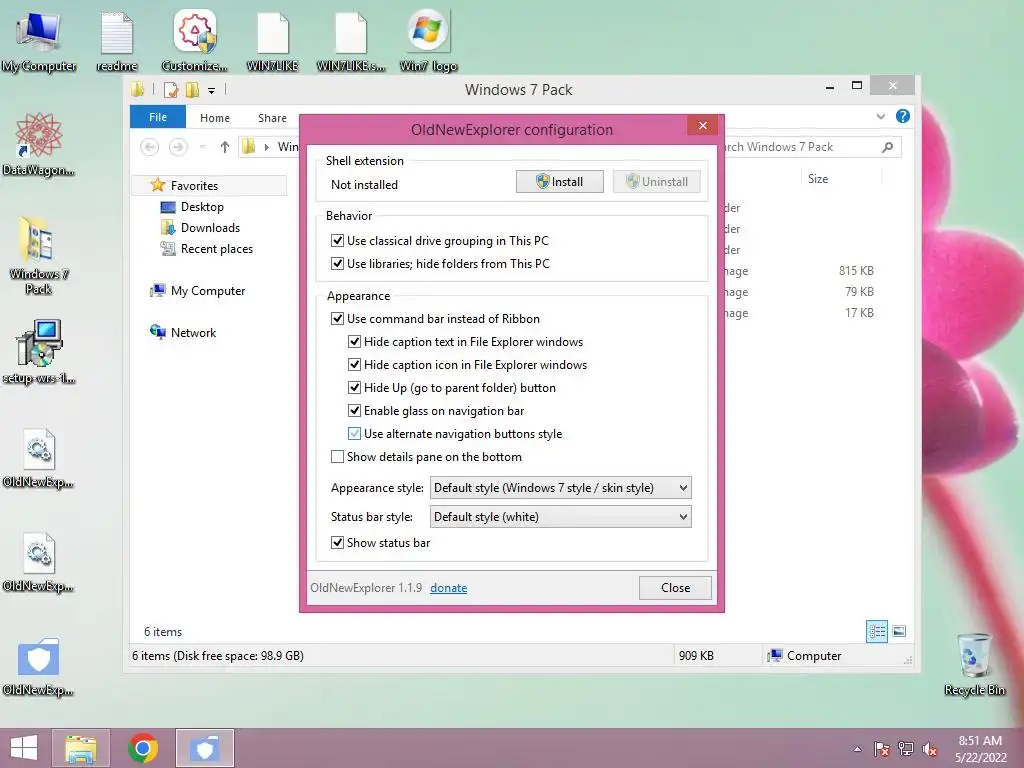Toggle Hide Up button checkbox

point(355,387)
